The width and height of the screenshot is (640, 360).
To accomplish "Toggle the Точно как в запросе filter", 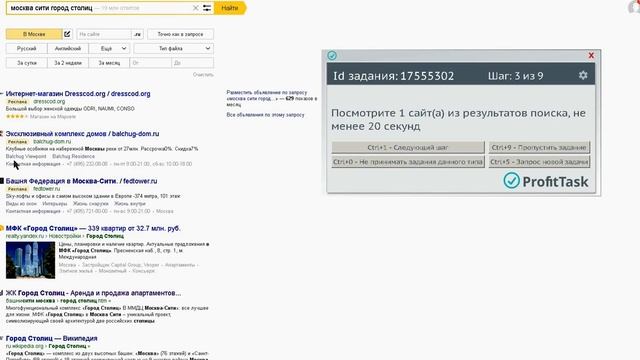I will click(x=180, y=34).
